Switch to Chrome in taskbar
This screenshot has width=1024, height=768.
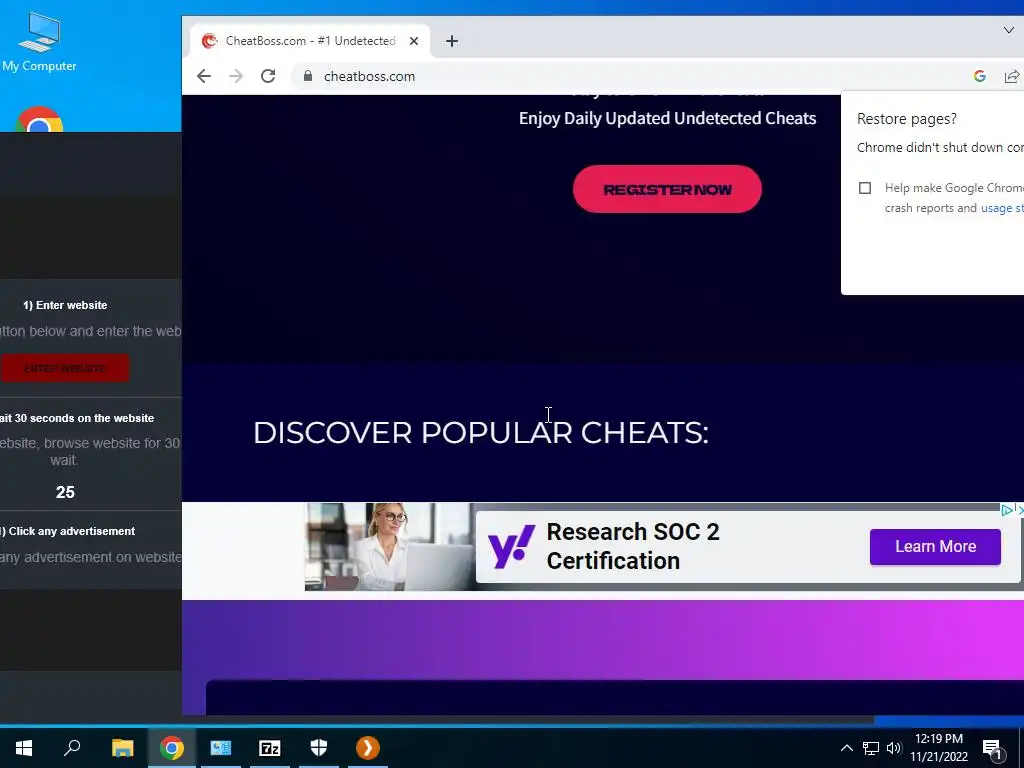(172, 748)
